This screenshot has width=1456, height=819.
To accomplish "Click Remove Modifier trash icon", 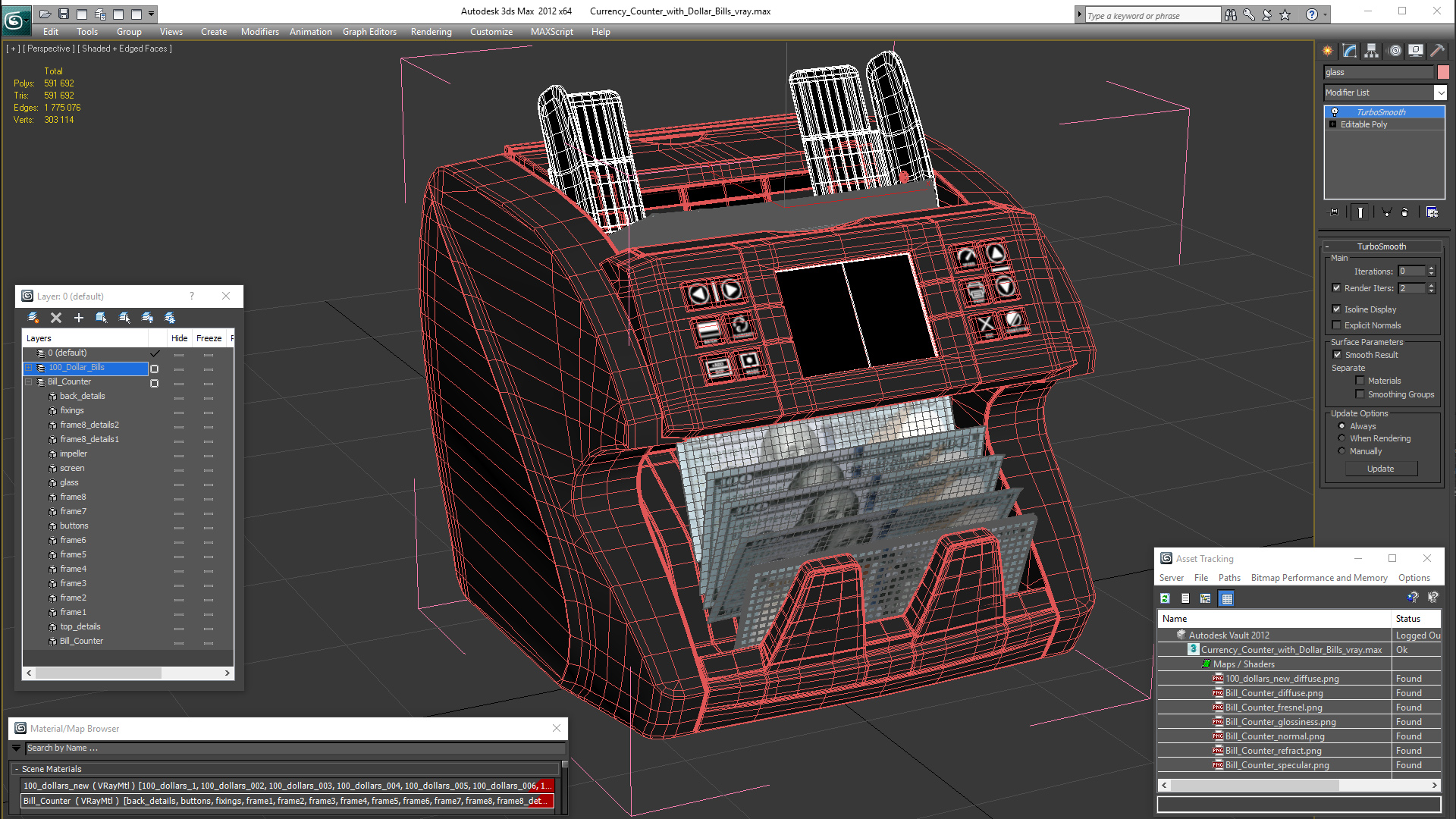I will coord(1404,212).
